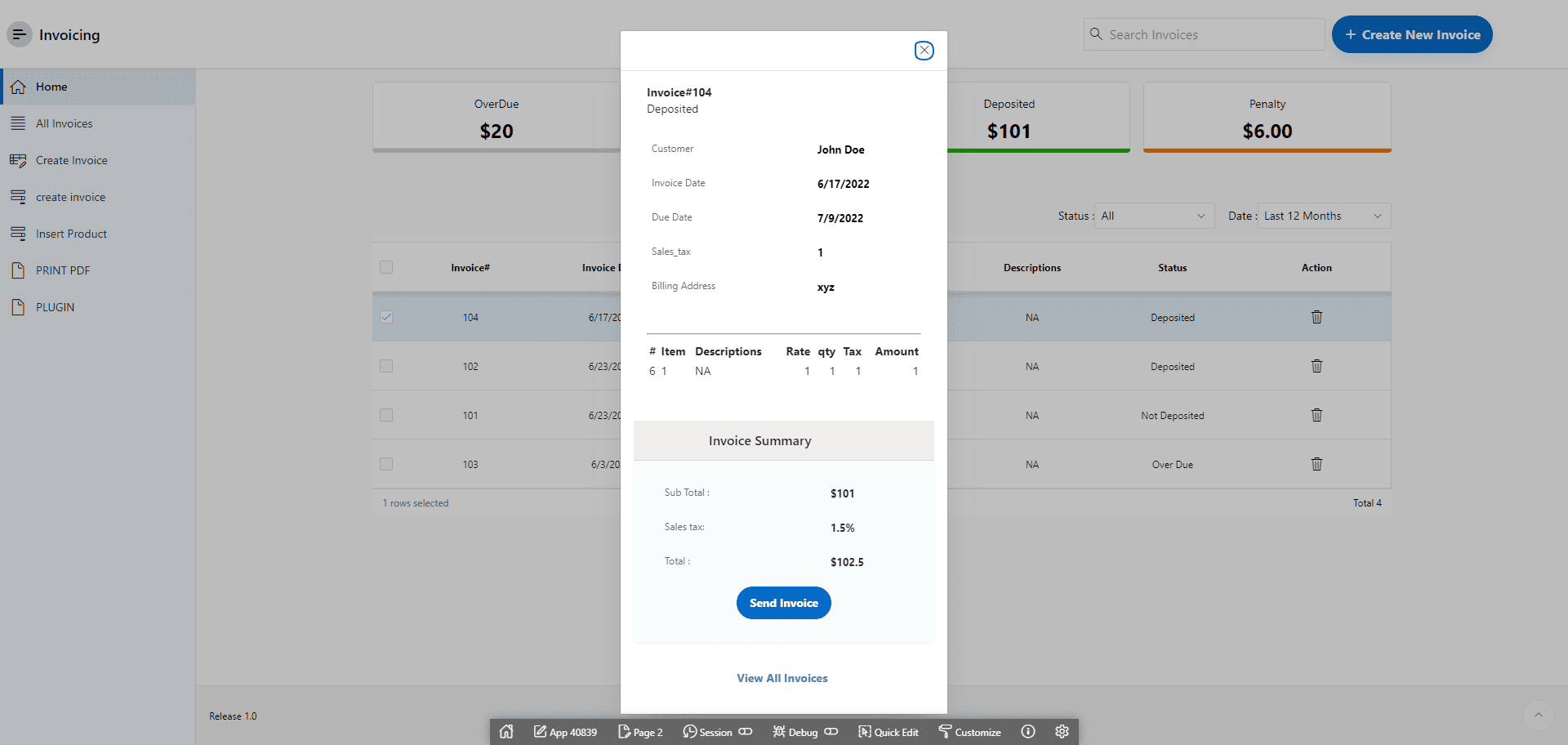
Task: Click trash icon for invoice 102
Action: [x=1316, y=366]
